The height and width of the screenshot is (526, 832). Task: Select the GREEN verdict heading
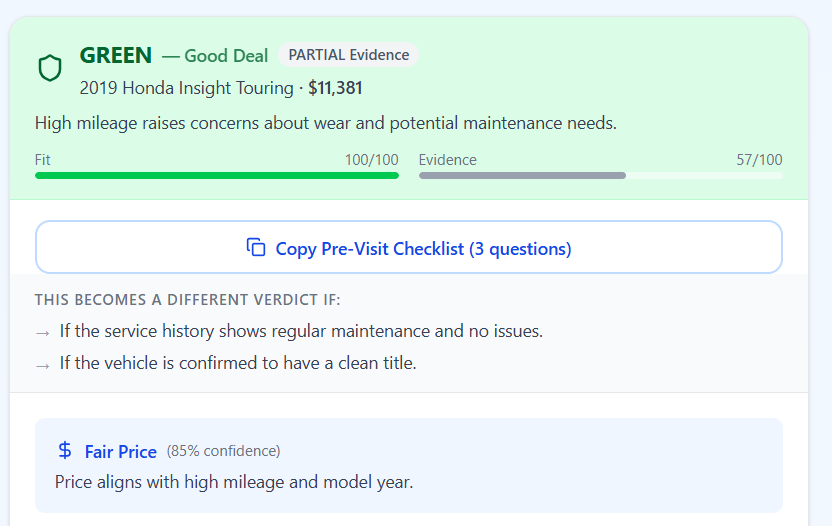[116, 55]
